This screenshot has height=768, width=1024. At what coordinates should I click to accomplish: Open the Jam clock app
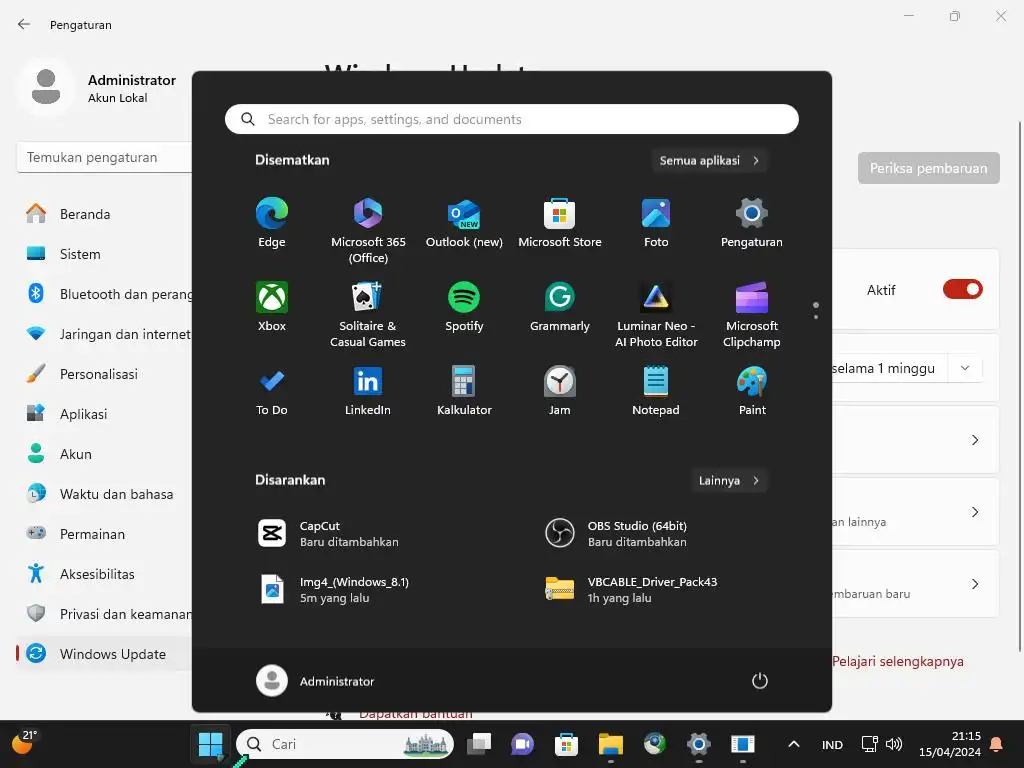tap(560, 391)
